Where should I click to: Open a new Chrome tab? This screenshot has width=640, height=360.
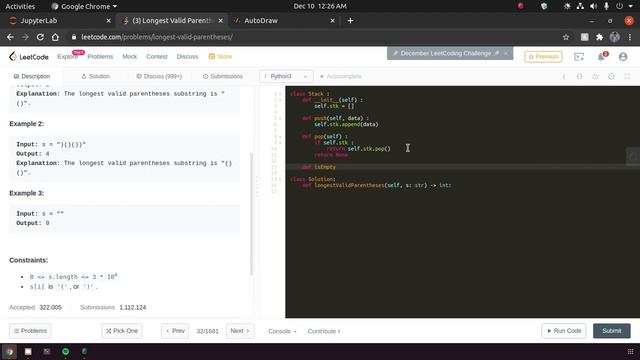coord(350,20)
